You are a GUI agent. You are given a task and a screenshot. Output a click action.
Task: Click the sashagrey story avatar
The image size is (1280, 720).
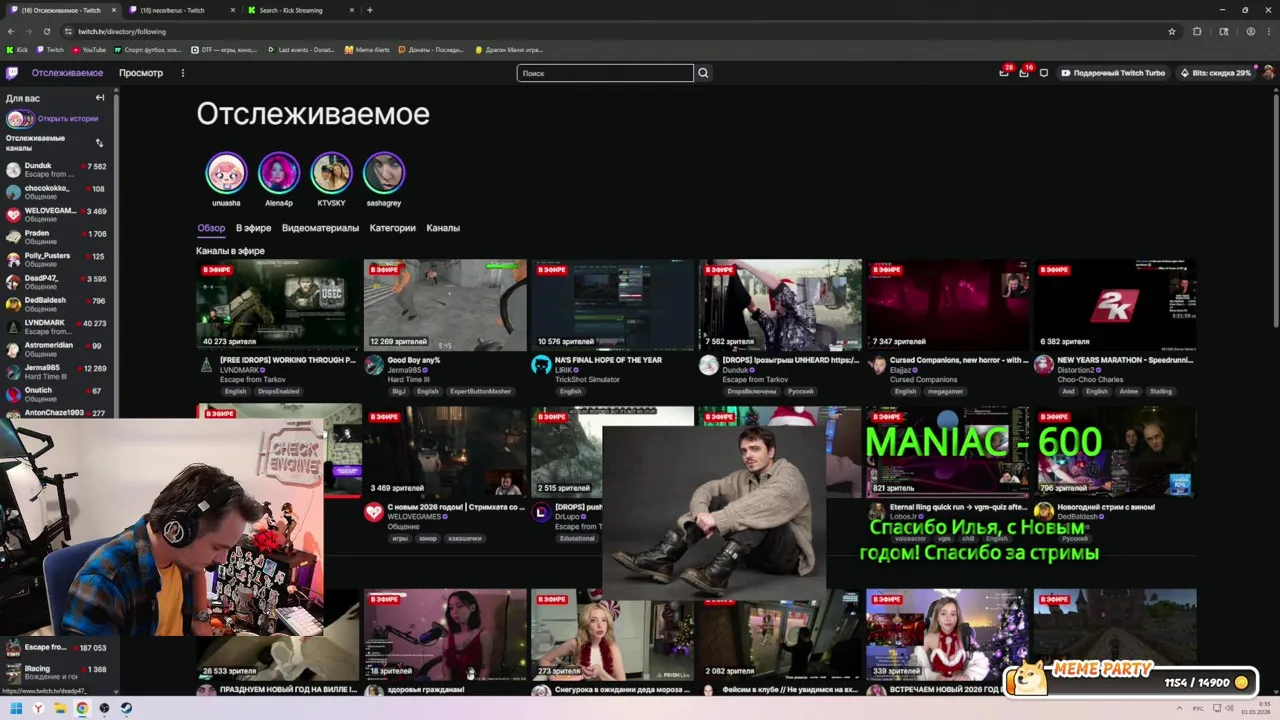pyautogui.click(x=384, y=173)
